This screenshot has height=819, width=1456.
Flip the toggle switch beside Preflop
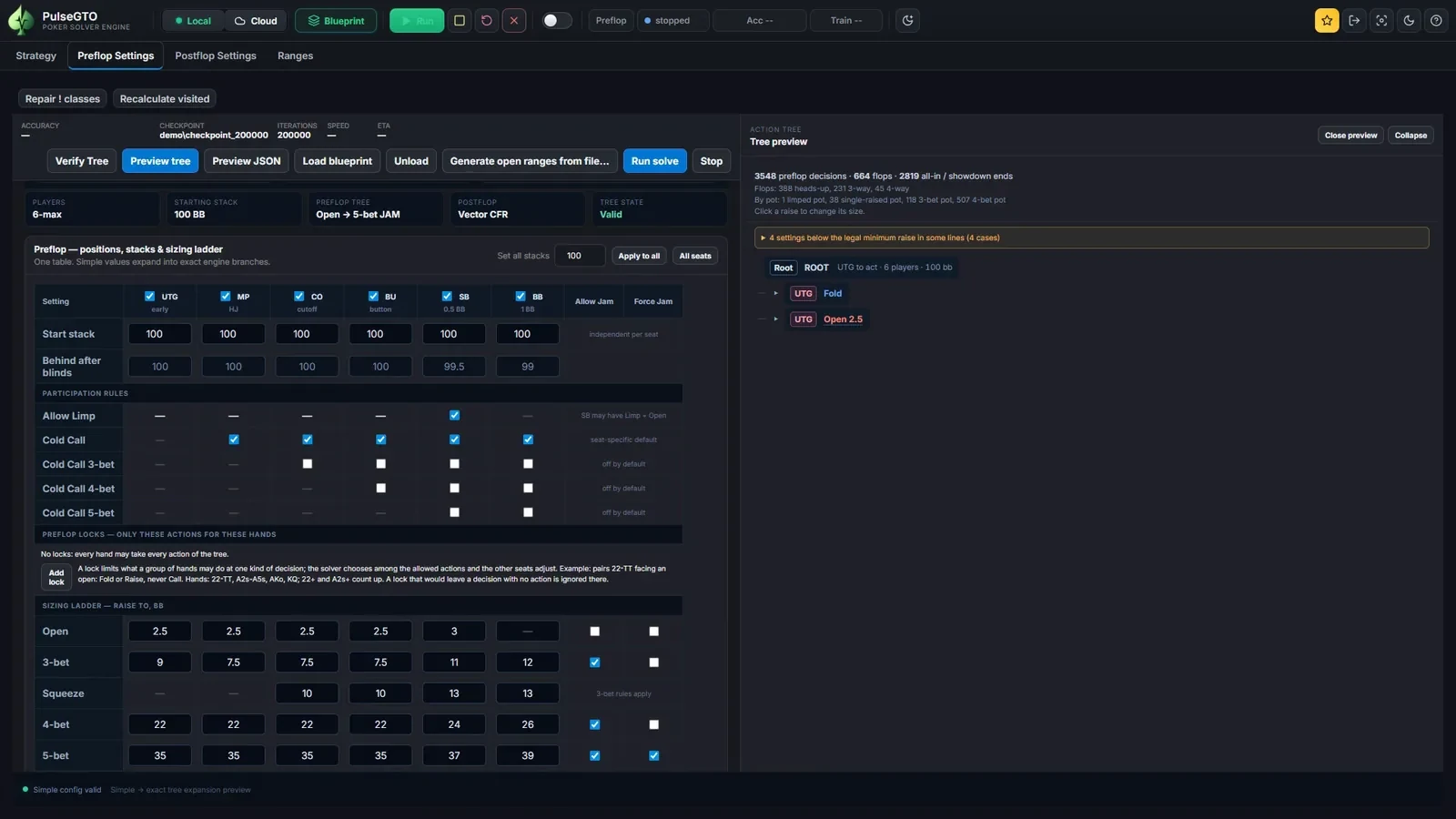(557, 20)
